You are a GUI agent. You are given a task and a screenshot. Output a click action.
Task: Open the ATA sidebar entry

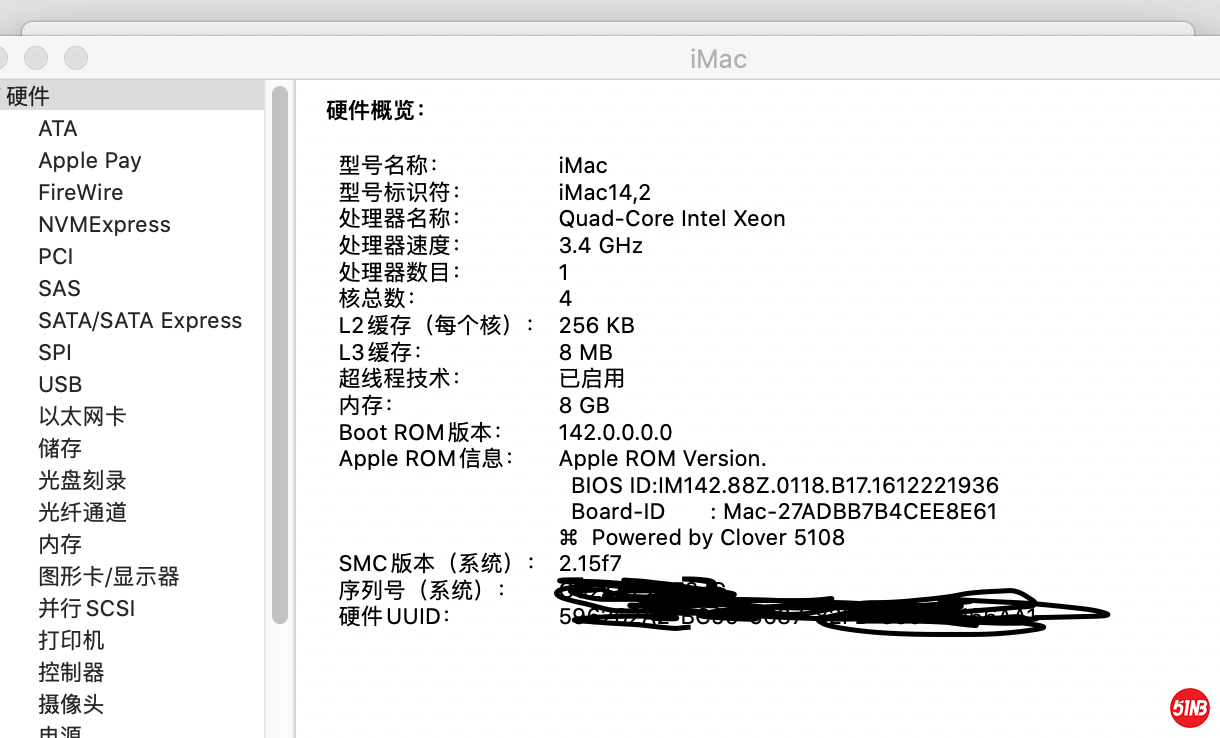(57, 128)
